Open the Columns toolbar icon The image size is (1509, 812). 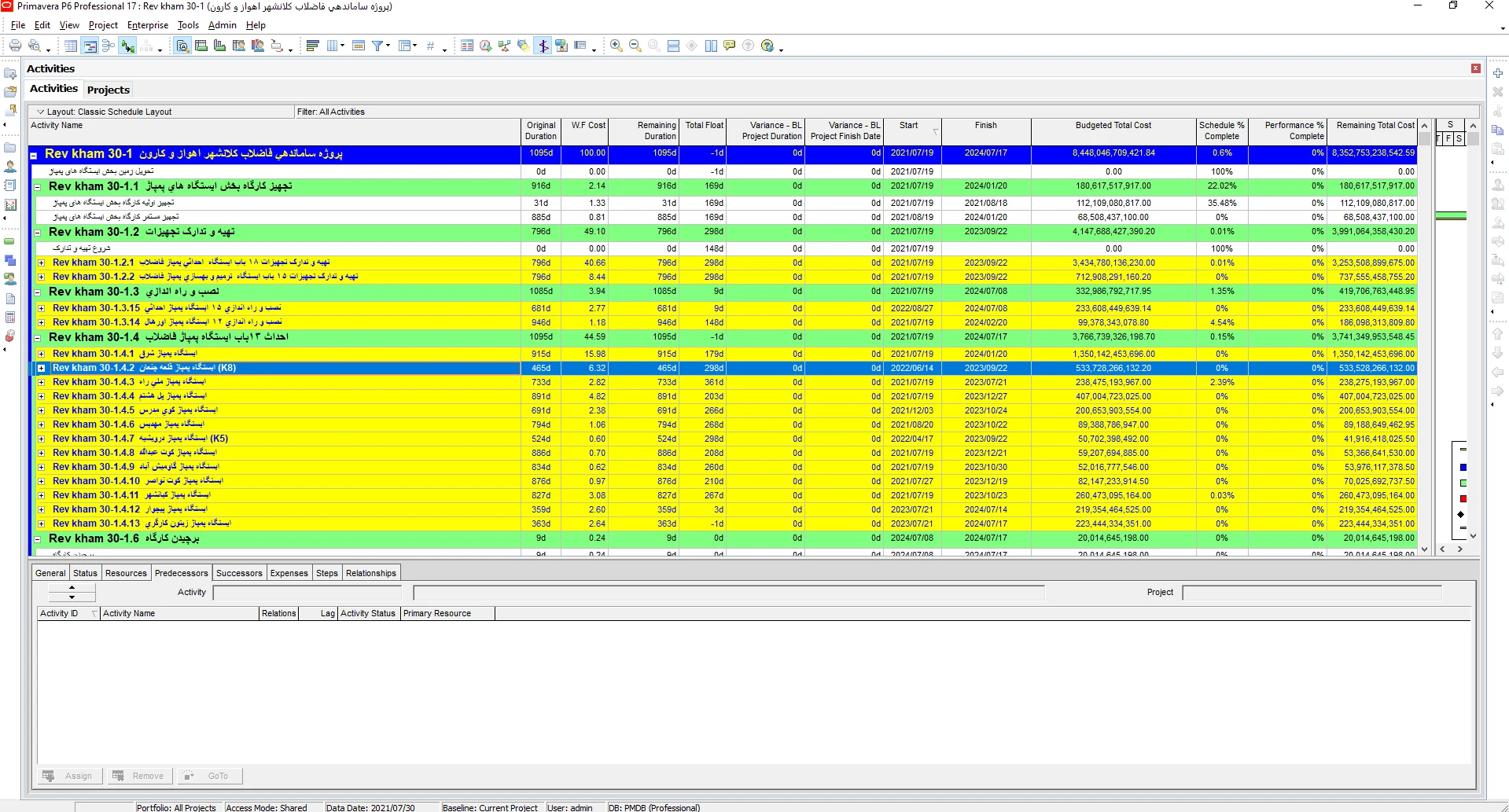tap(333, 46)
